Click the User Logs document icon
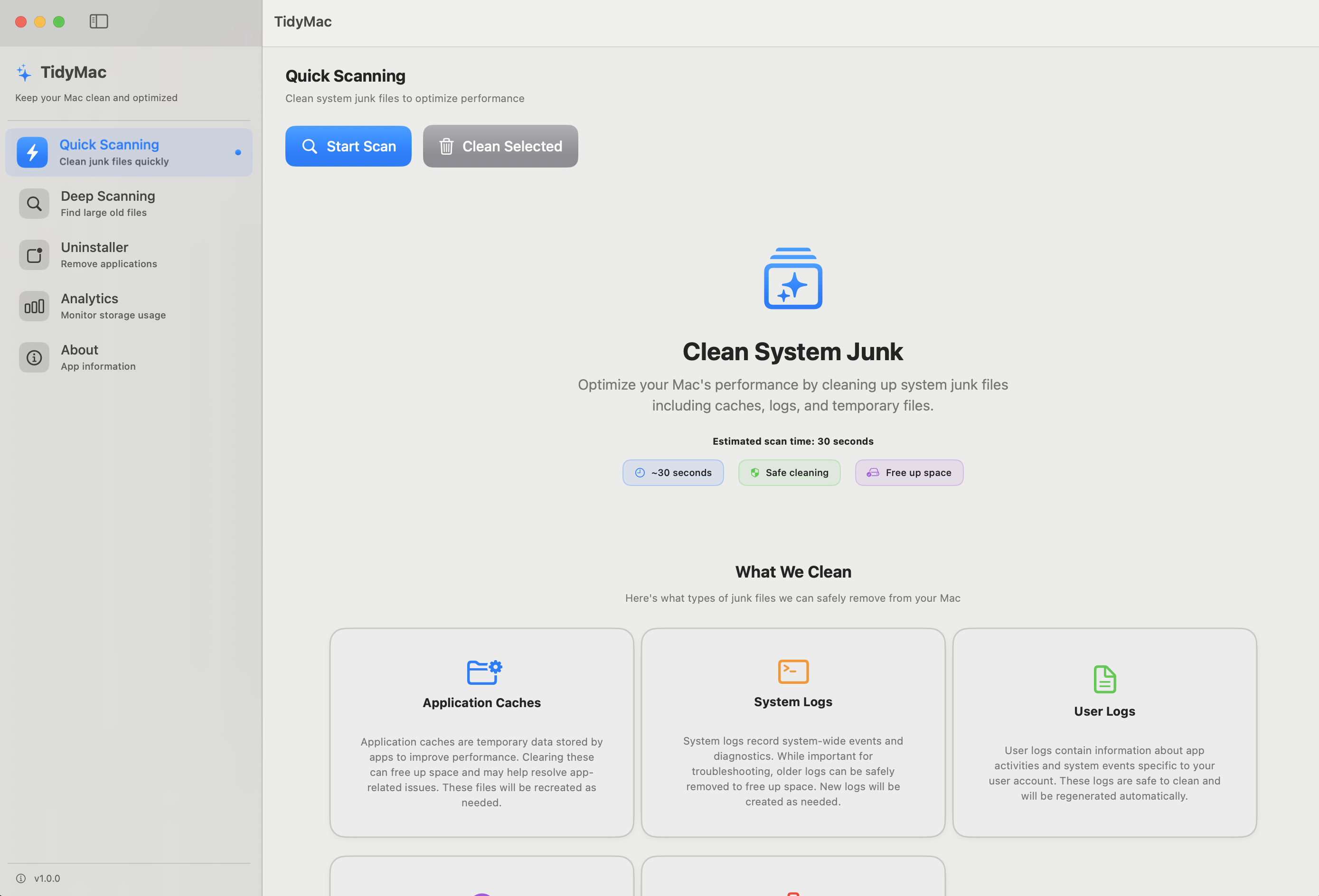1319x896 pixels. 1104,679
